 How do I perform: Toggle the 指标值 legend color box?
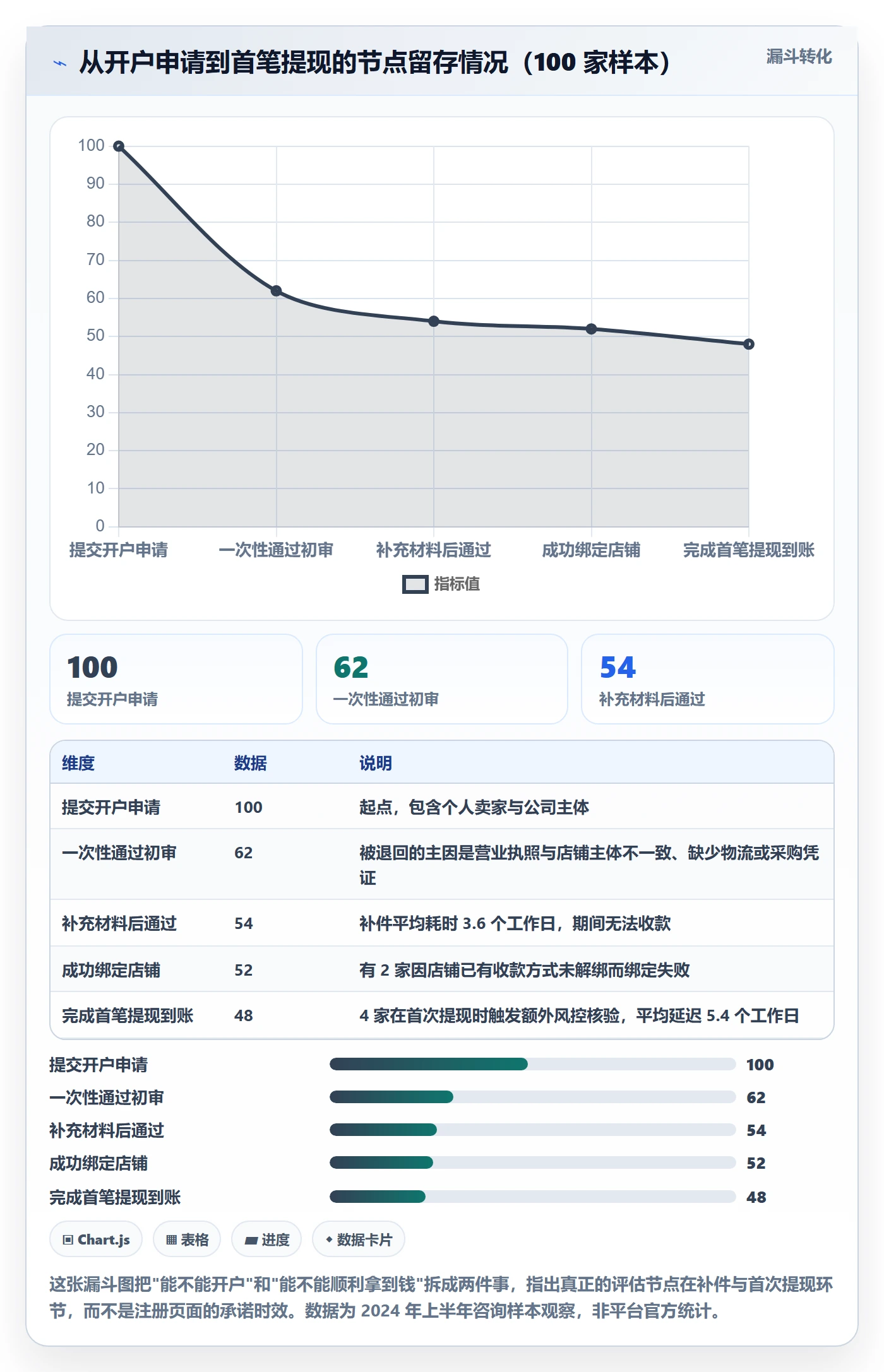[x=415, y=584]
